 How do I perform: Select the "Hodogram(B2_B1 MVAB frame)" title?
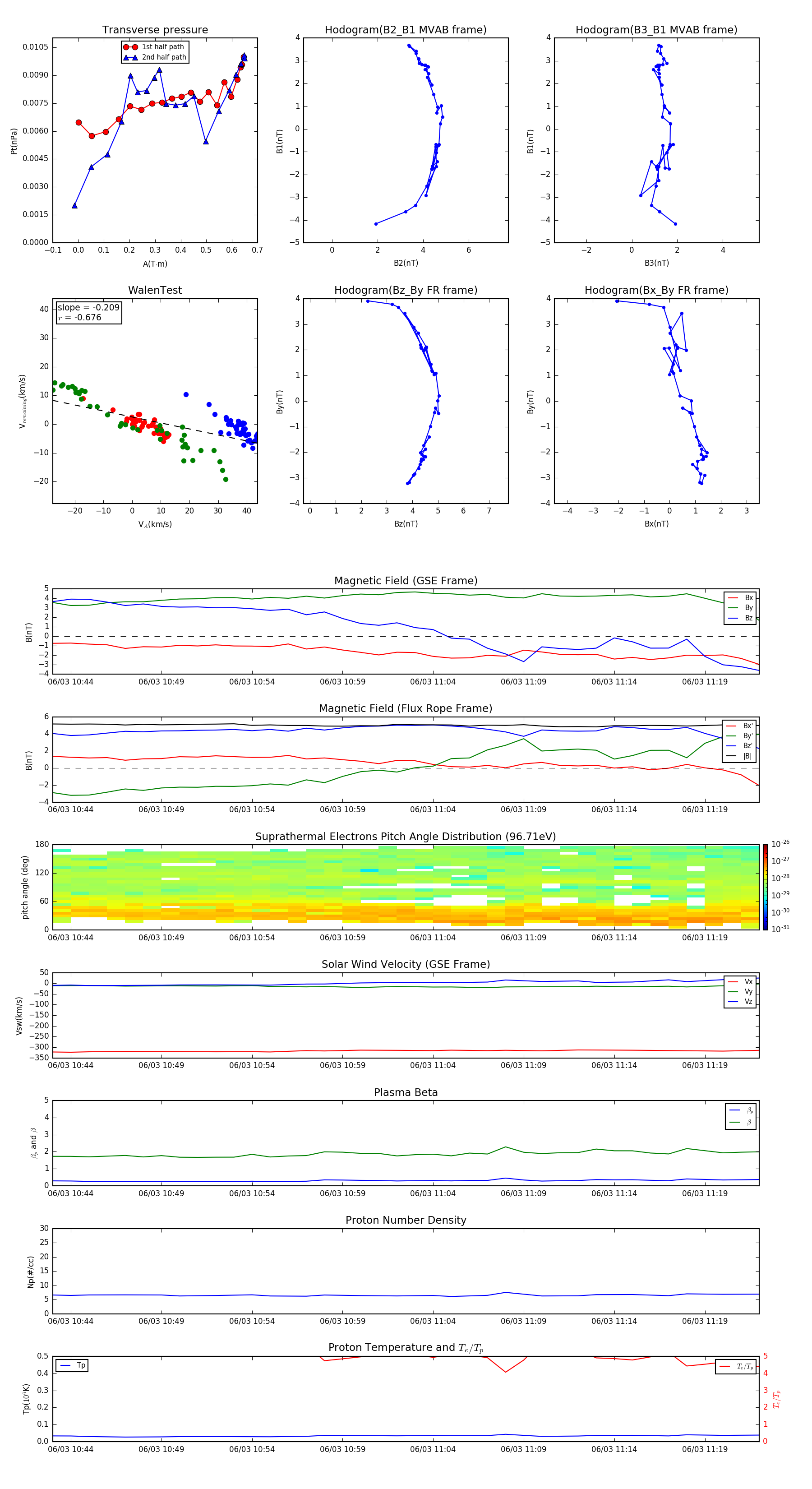[406, 30]
